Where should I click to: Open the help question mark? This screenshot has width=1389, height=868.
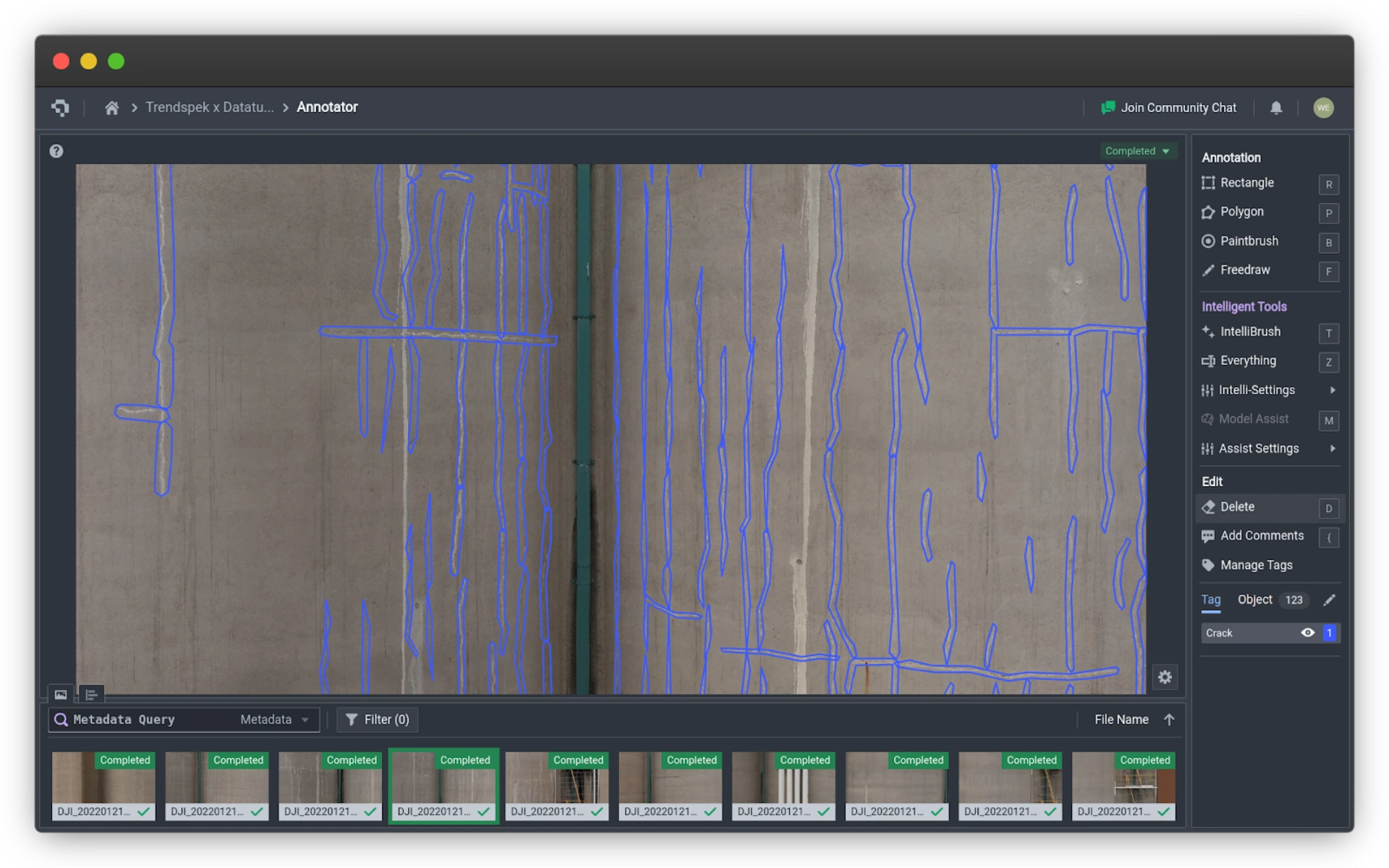click(x=56, y=151)
